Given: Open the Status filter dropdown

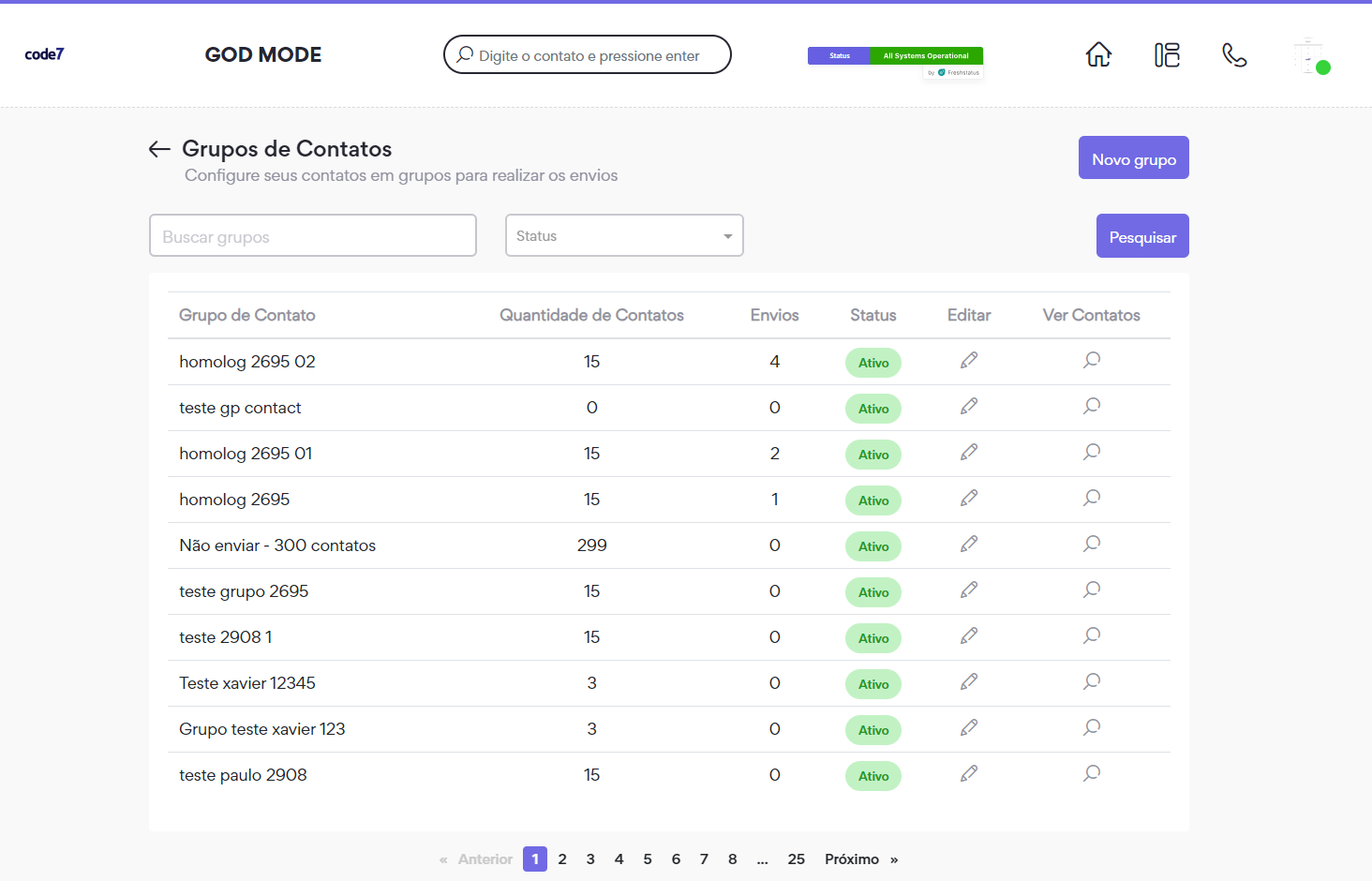Looking at the screenshot, I should 624,235.
